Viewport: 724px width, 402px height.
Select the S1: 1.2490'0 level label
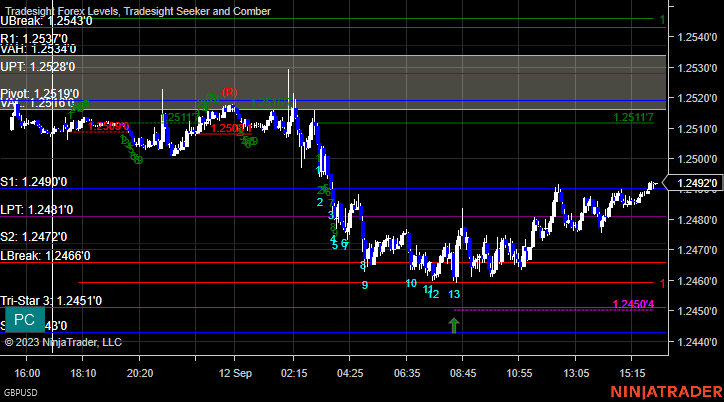tap(34, 182)
